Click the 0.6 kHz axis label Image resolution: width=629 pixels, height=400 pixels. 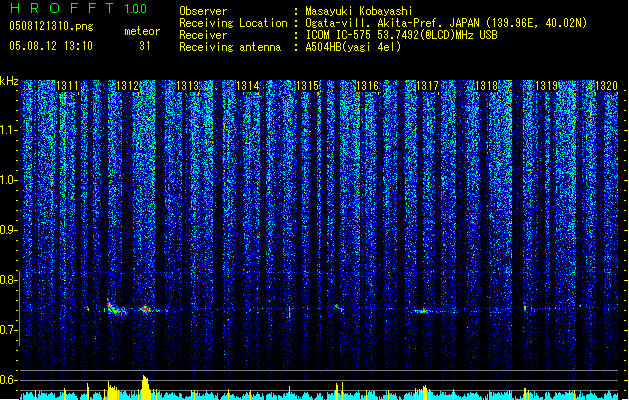[x=8, y=380]
